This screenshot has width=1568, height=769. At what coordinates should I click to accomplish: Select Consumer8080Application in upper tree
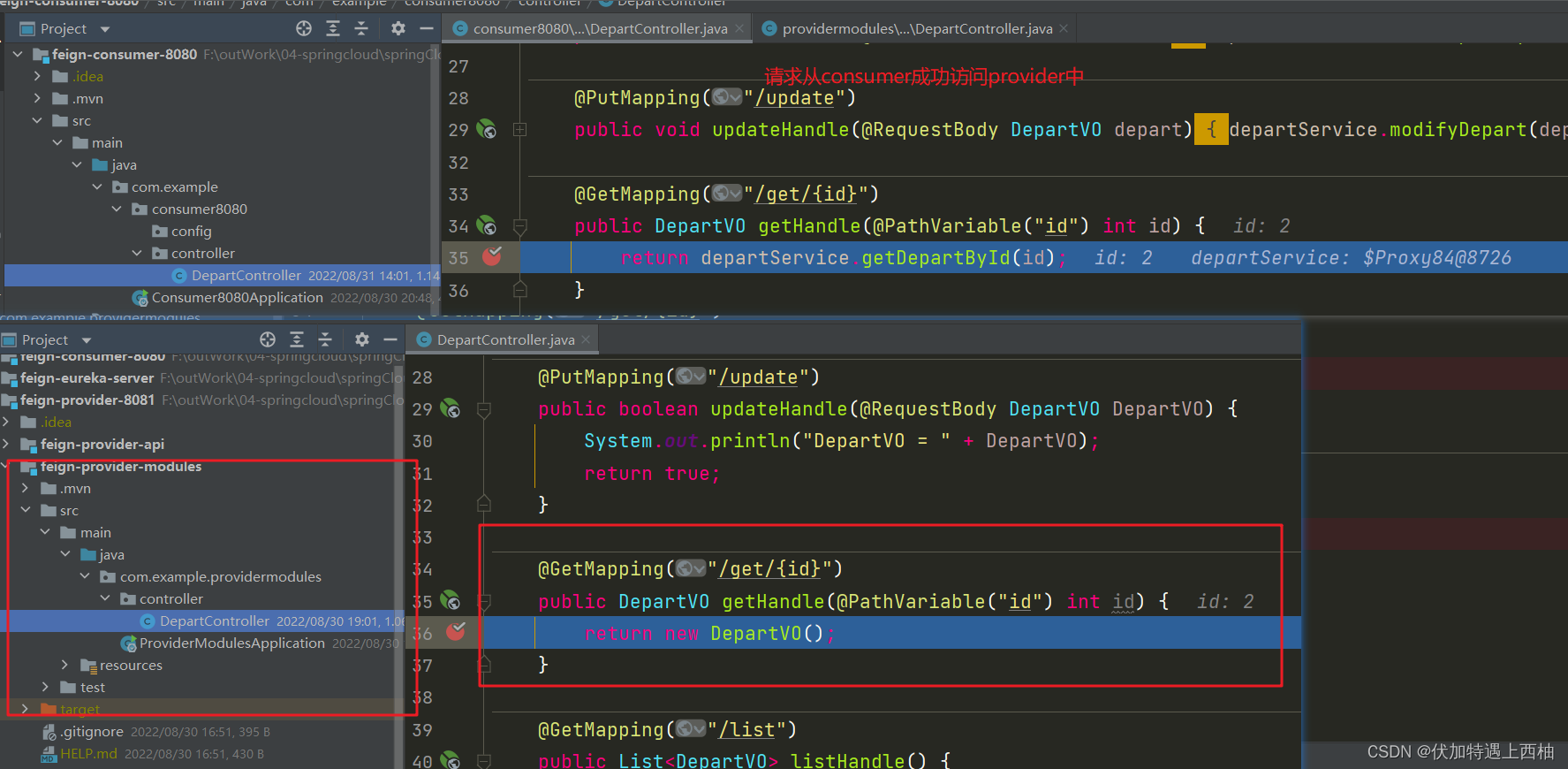pyautogui.click(x=237, y=297)
